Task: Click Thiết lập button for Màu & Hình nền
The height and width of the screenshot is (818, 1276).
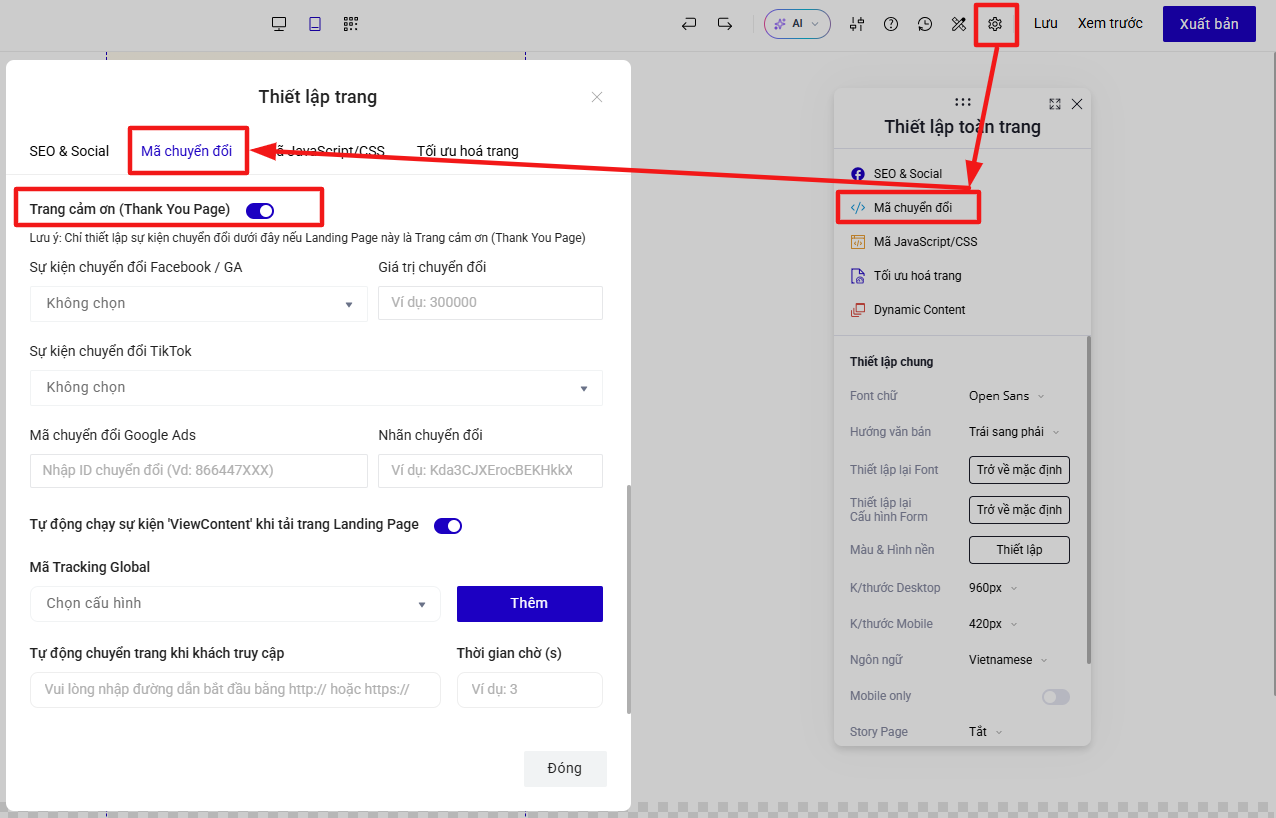Action: [x=1019, y=550]
